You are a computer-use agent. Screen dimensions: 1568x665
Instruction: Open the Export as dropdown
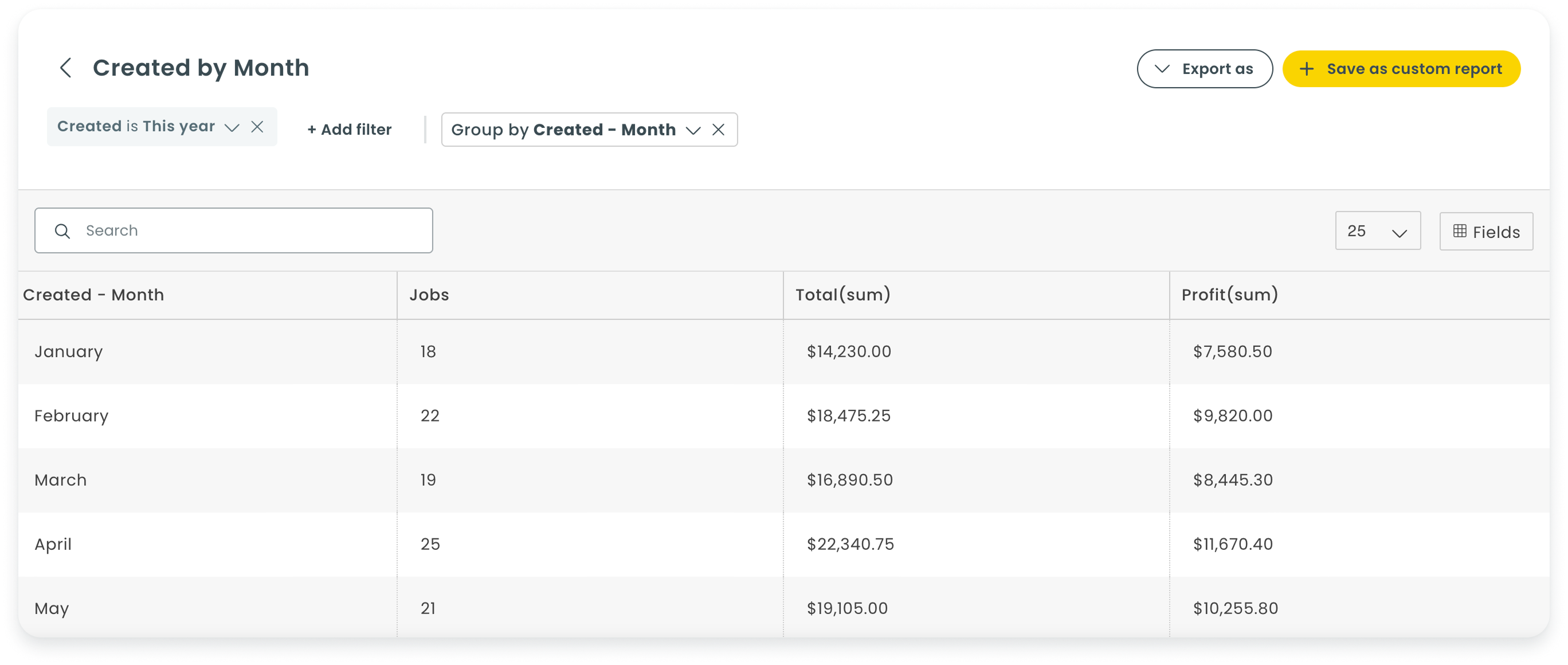pyautogui.click(x=1204, y=69)
